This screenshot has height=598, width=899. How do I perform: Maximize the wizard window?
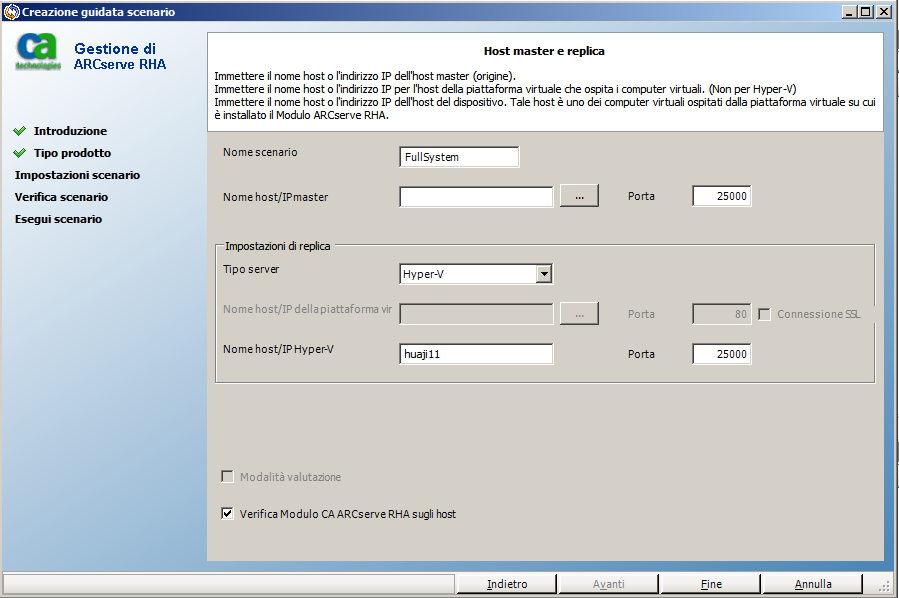click(x=866, y=11)
